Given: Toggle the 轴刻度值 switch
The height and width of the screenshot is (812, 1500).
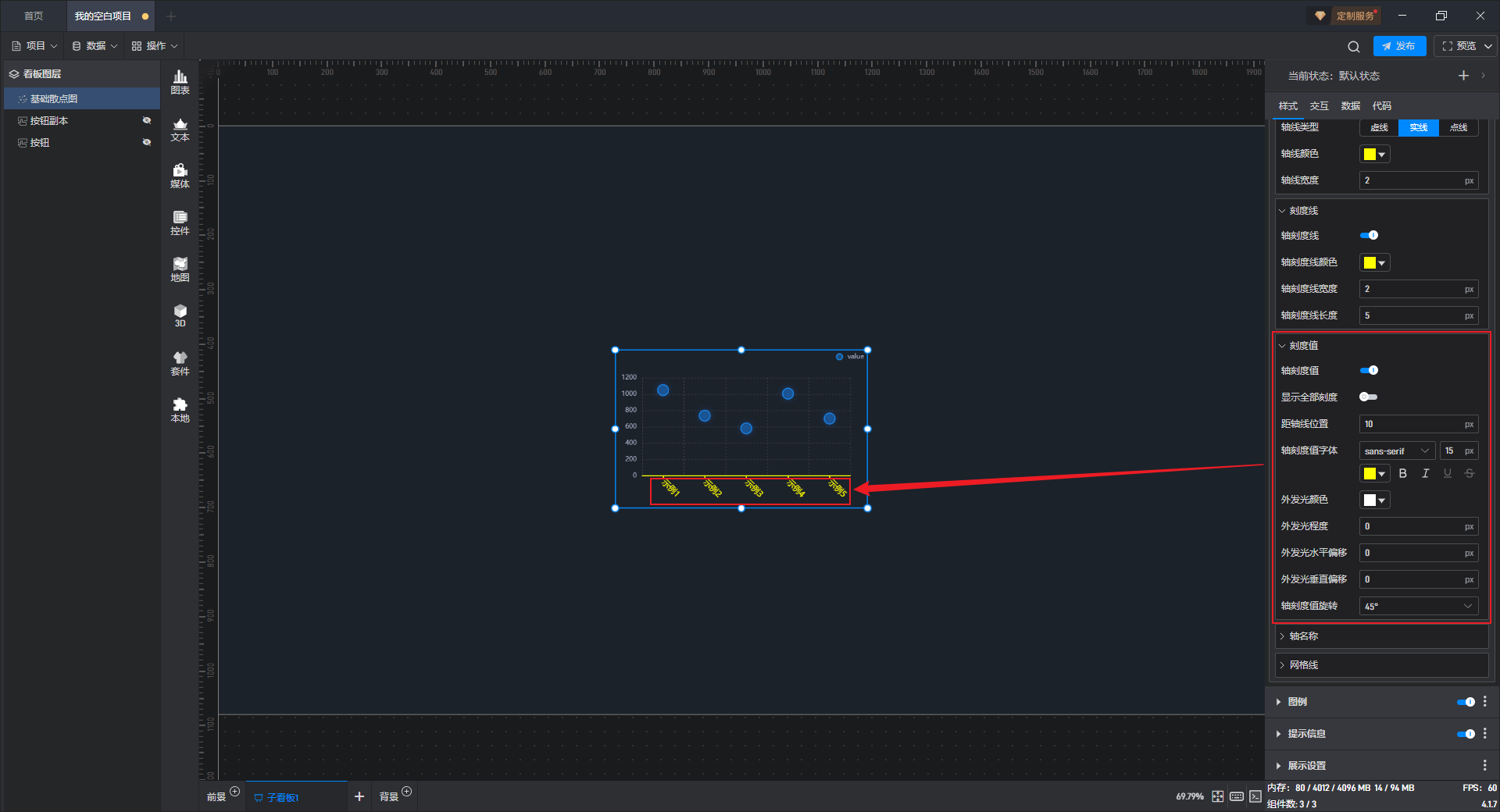Looking at the screenshot, I should point(1369,370).
